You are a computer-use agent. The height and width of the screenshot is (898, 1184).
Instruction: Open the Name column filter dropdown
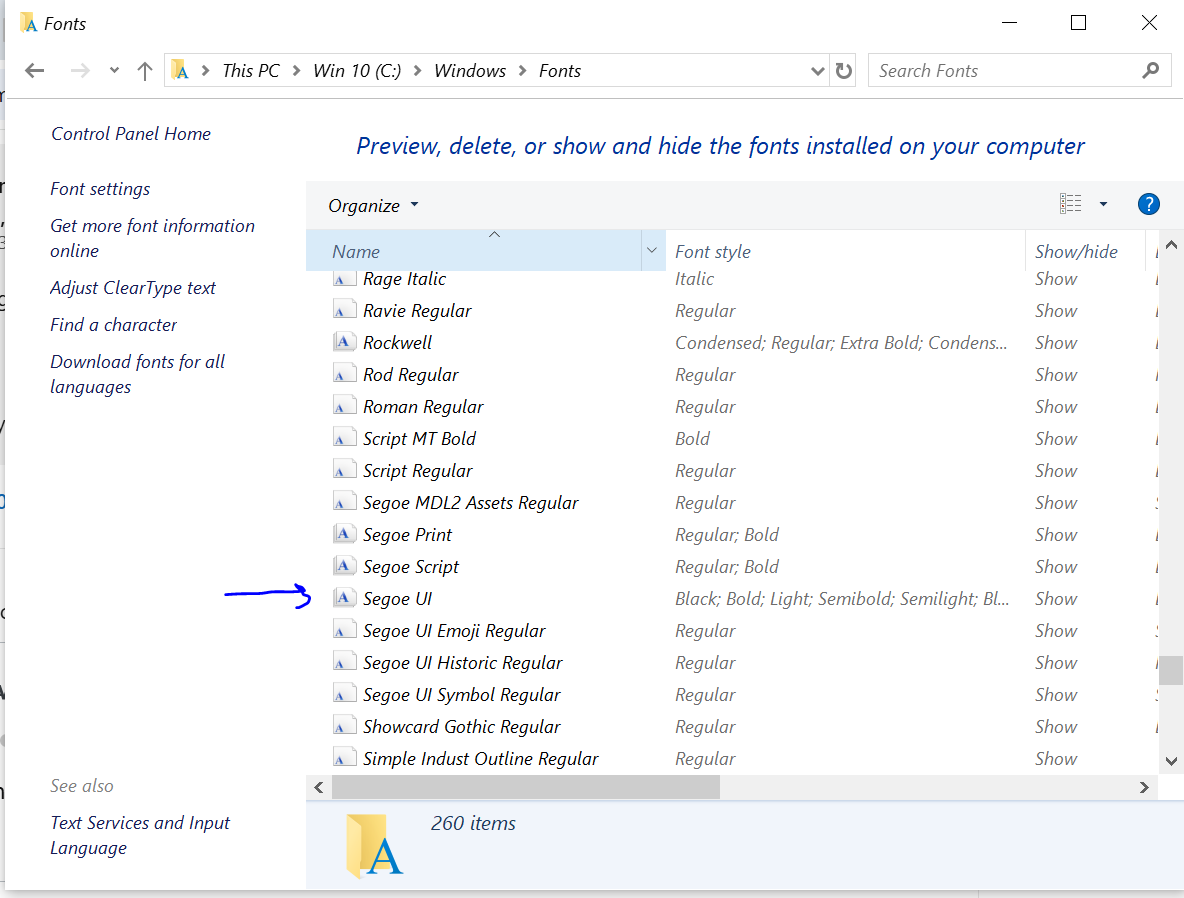(652, 250)
